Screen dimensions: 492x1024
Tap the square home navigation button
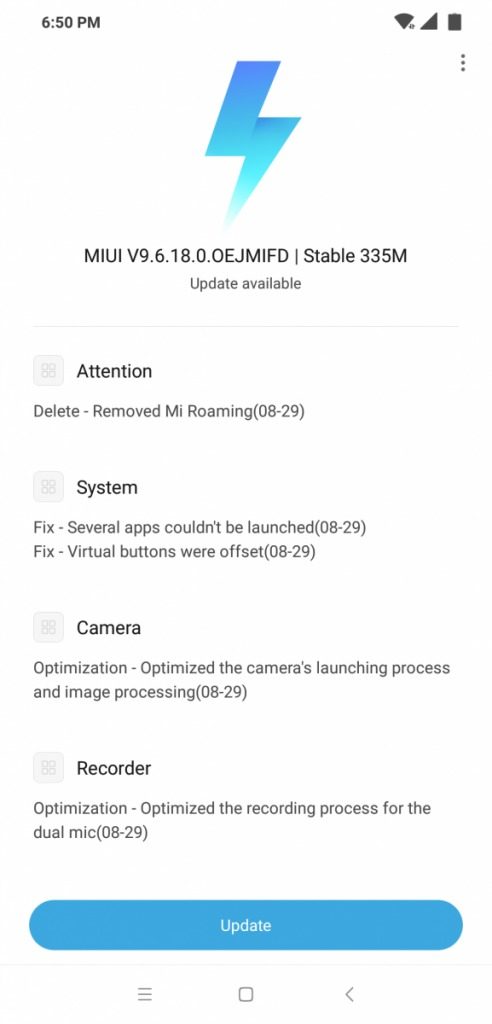(246, 995)
